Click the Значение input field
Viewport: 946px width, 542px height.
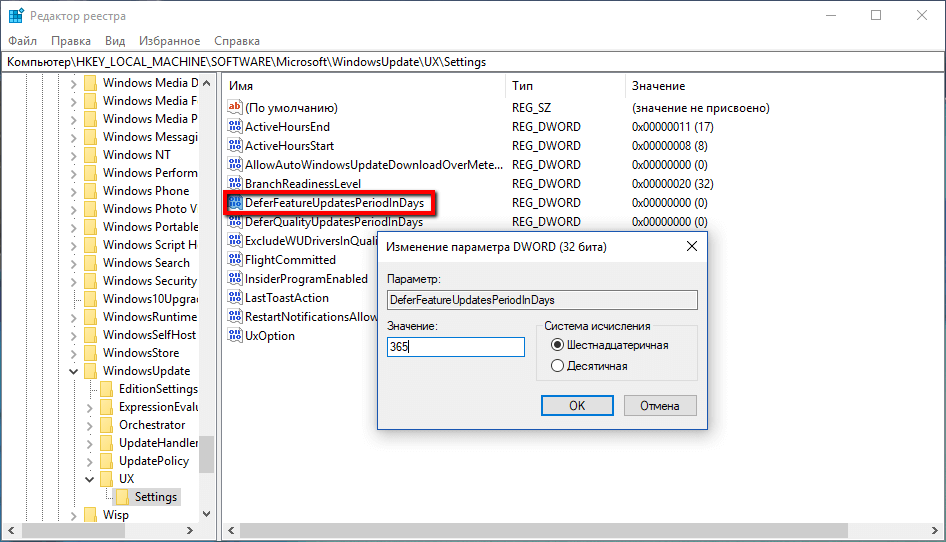(455, 347)
